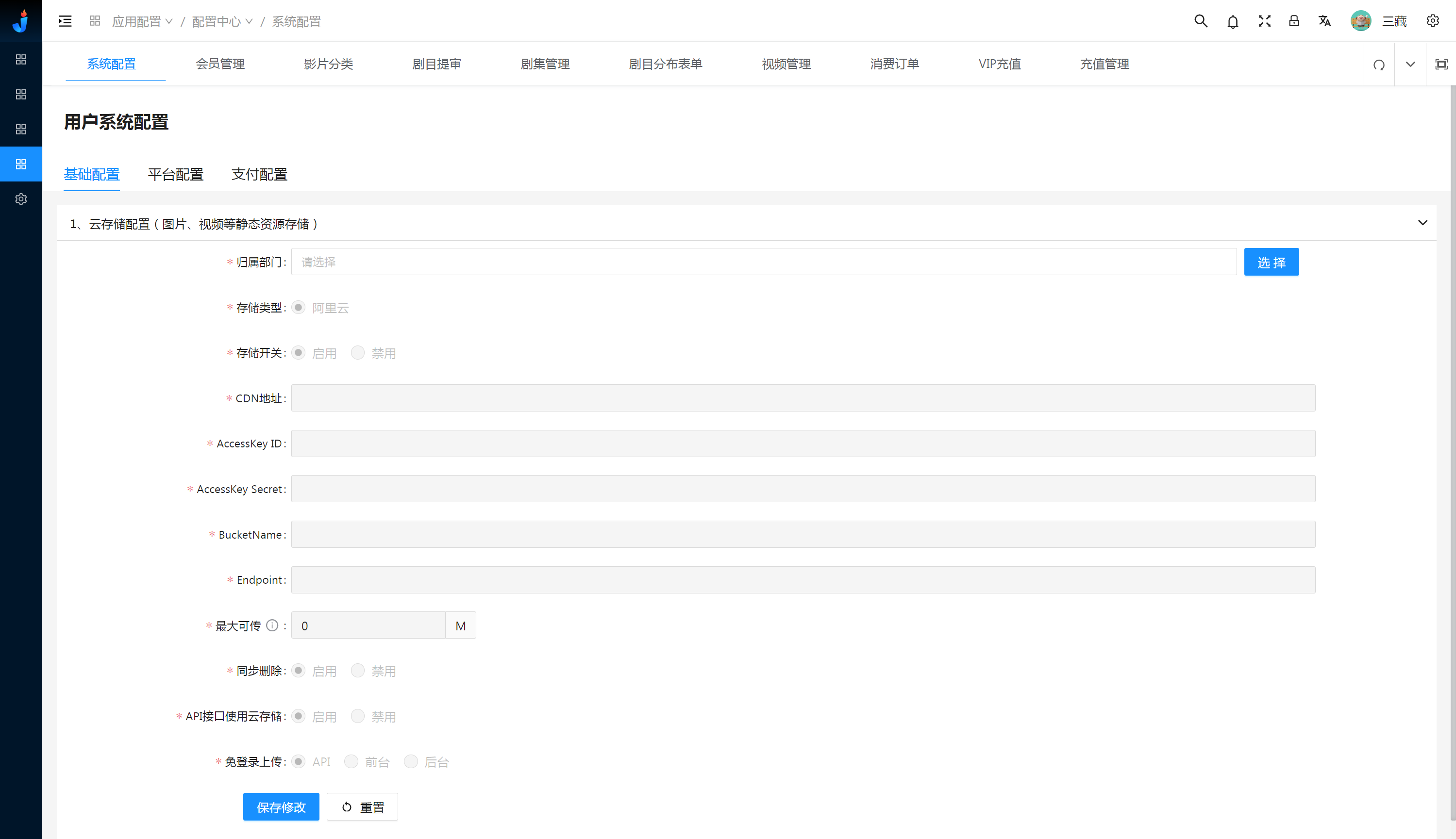Screen dimensions: 1456x839
Task: Open language translation icon
Action: pyautogui.click(x=1324, y=21)
